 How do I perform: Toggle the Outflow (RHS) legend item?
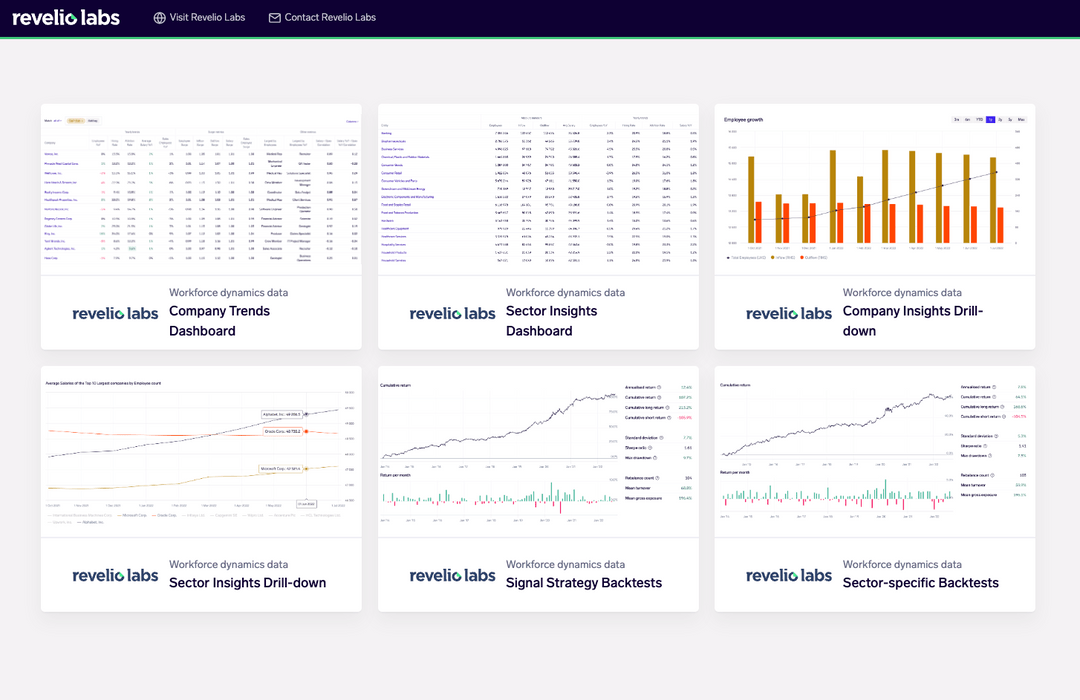point(814,258)
